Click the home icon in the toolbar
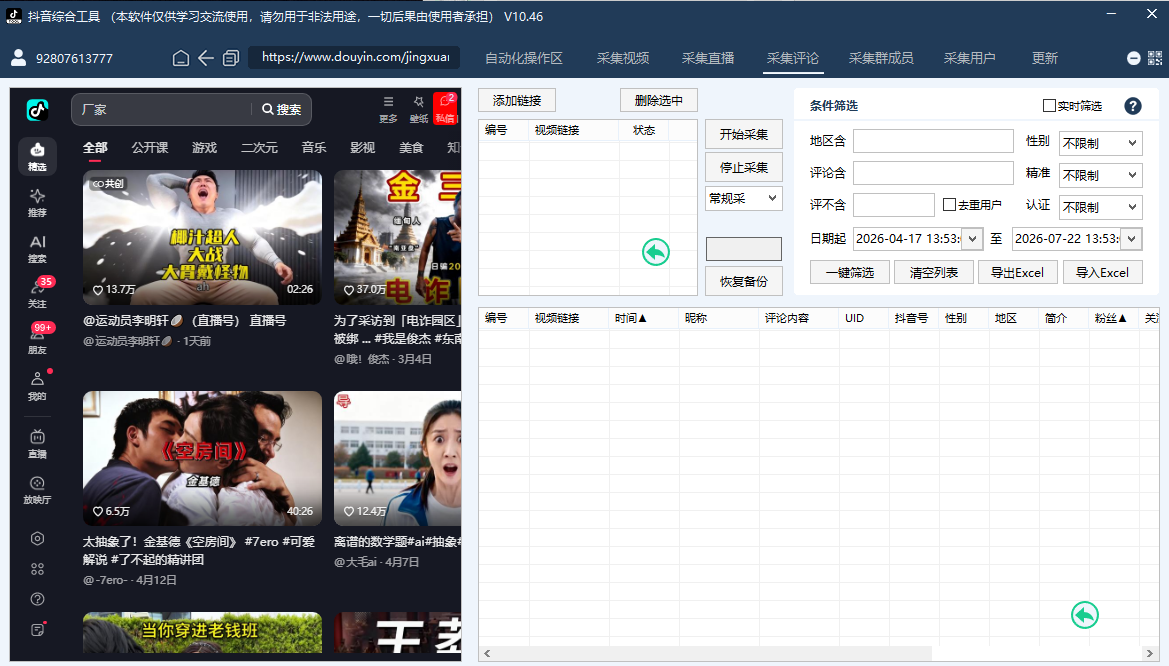The height and width of the screenshot is (666, 1169). (x=180, y=58)
